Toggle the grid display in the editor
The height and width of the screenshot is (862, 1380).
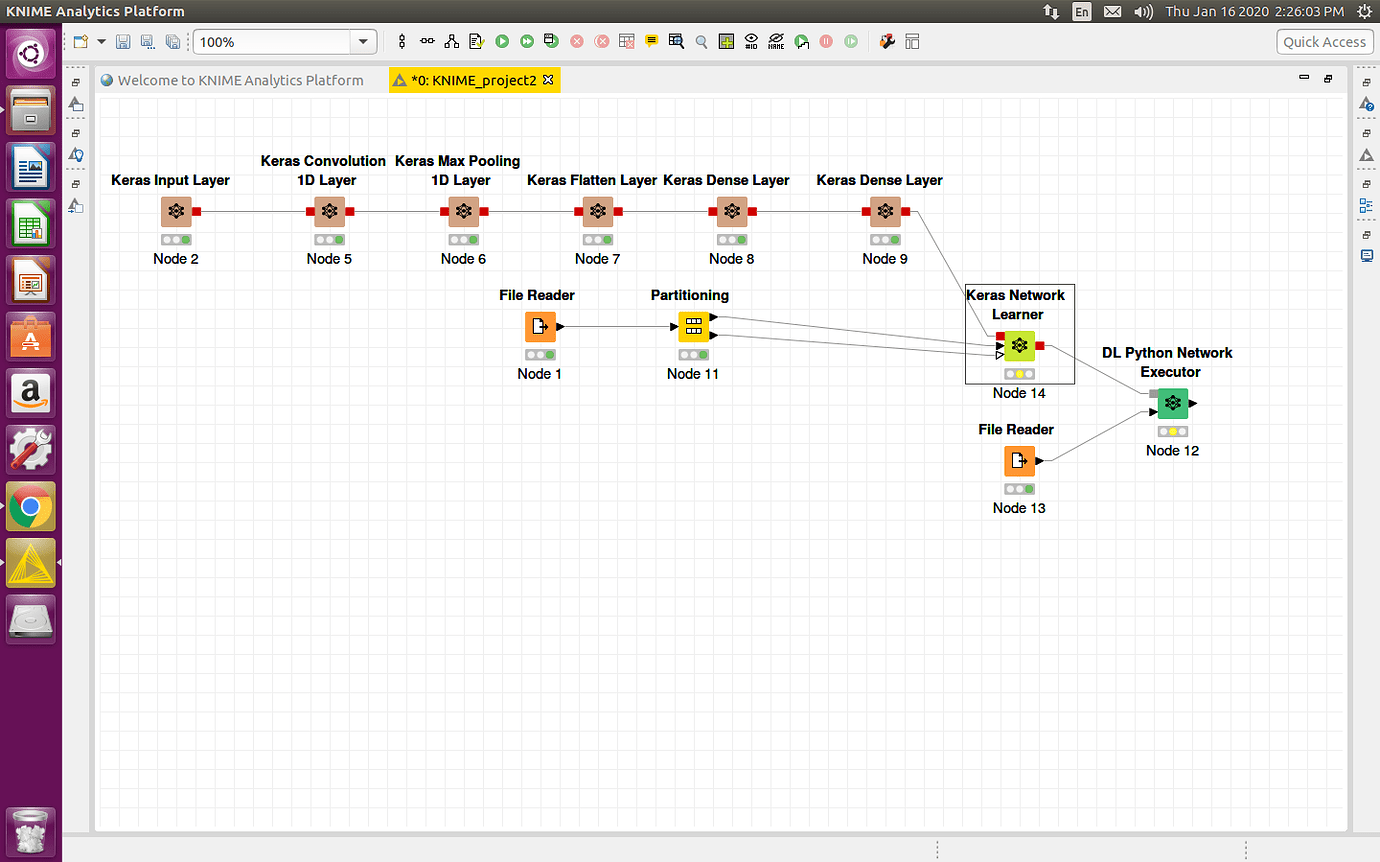[x=726, y=41]
